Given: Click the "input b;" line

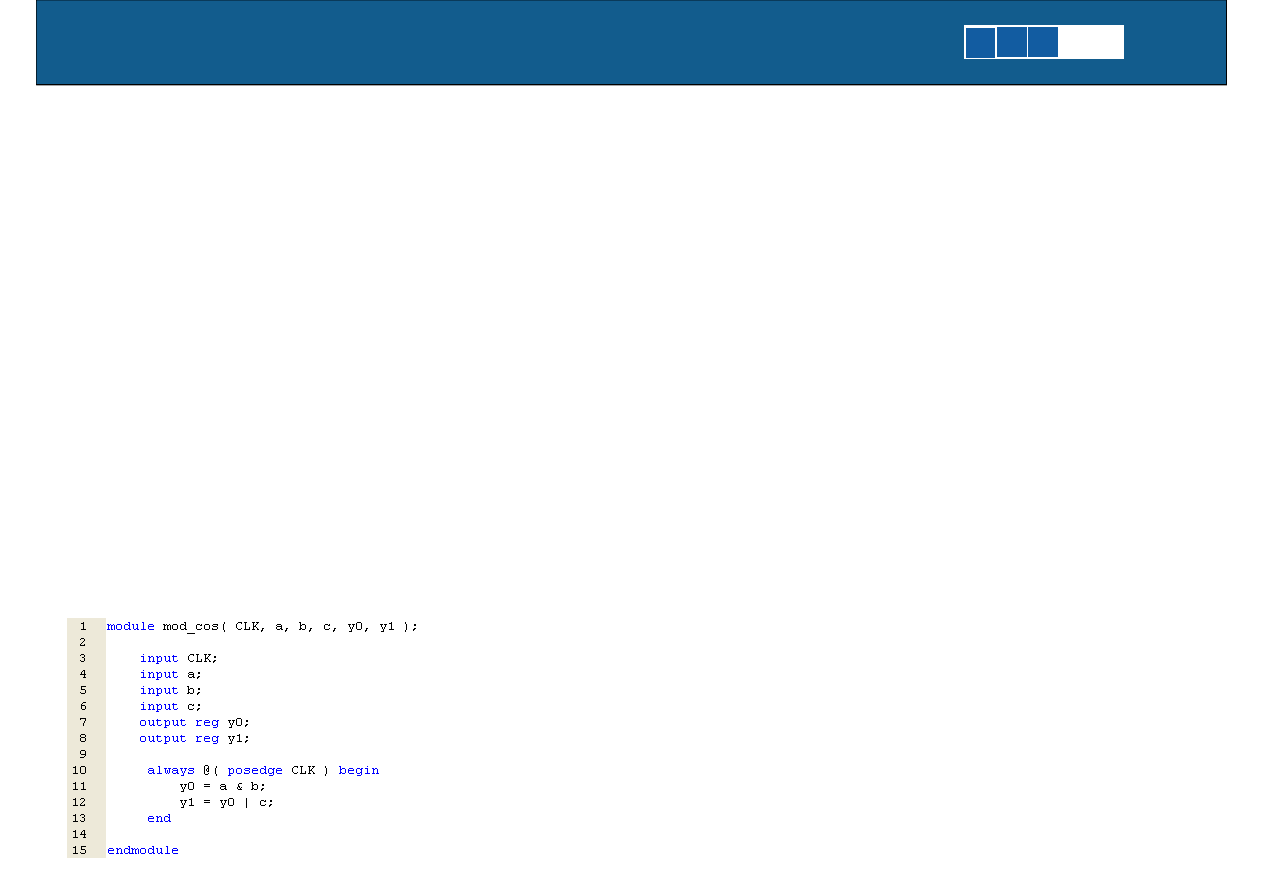Looking at the screenshot, I should click(170, 691).
